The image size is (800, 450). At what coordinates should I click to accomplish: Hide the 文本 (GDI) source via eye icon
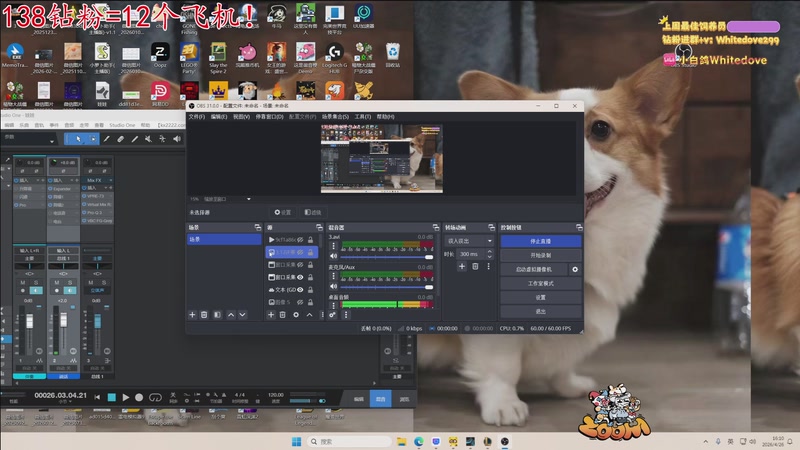click(301, 290)
